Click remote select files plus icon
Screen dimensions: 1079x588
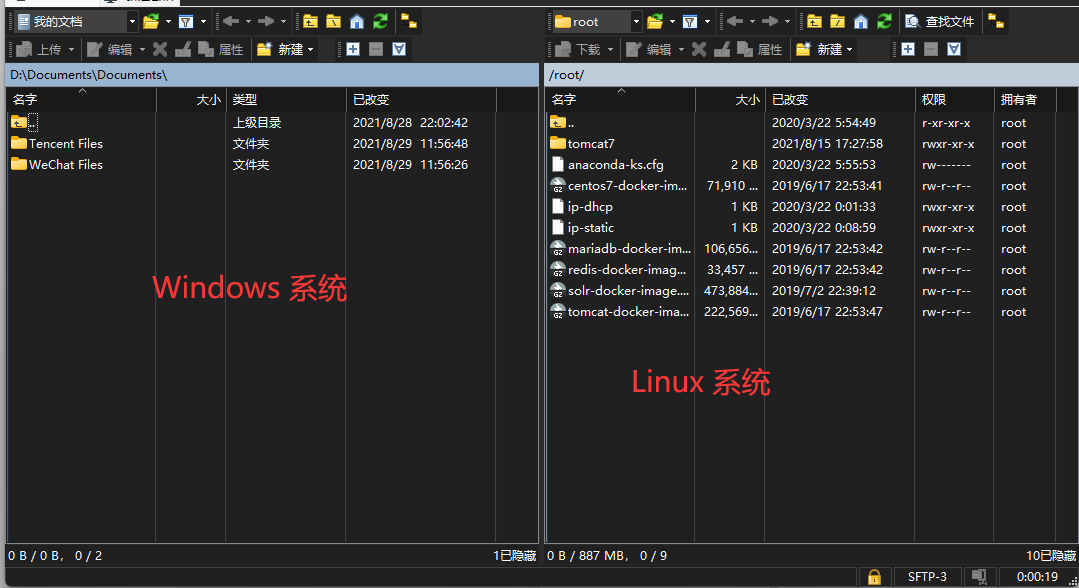coord(908,50)
